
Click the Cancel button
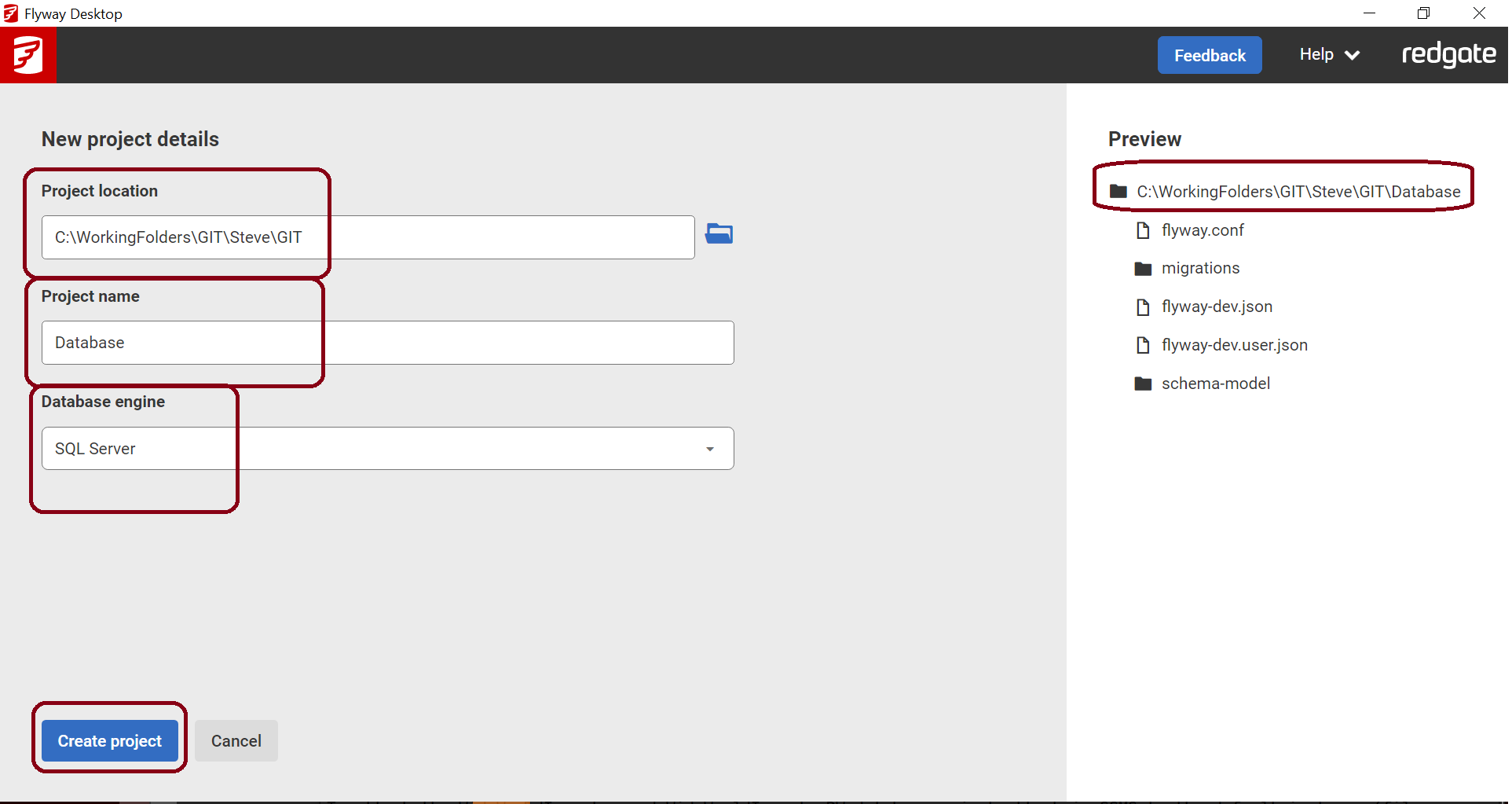point(235,740)
